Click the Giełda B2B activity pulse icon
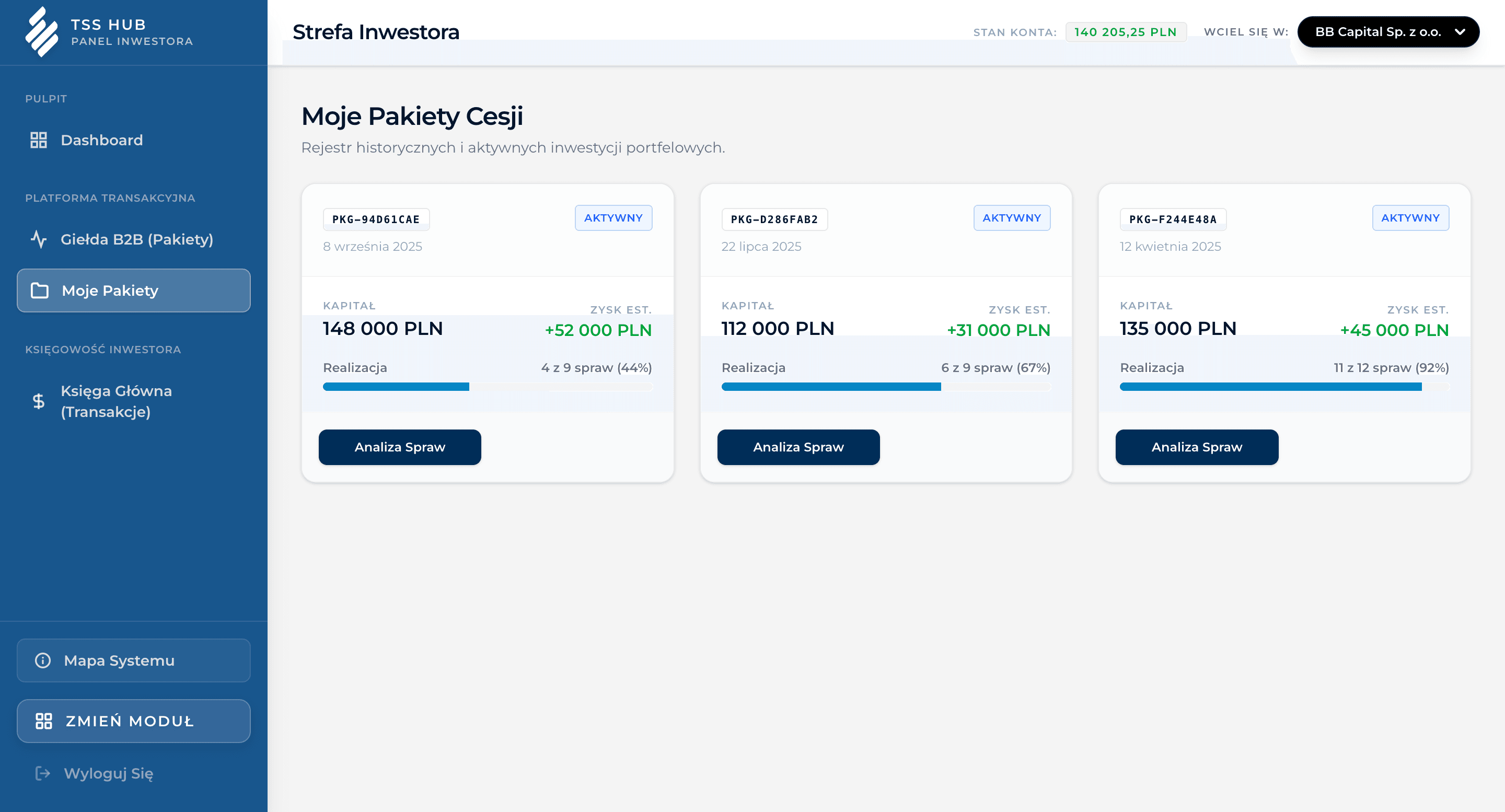 pyautogui.click(x=39, y=239)
